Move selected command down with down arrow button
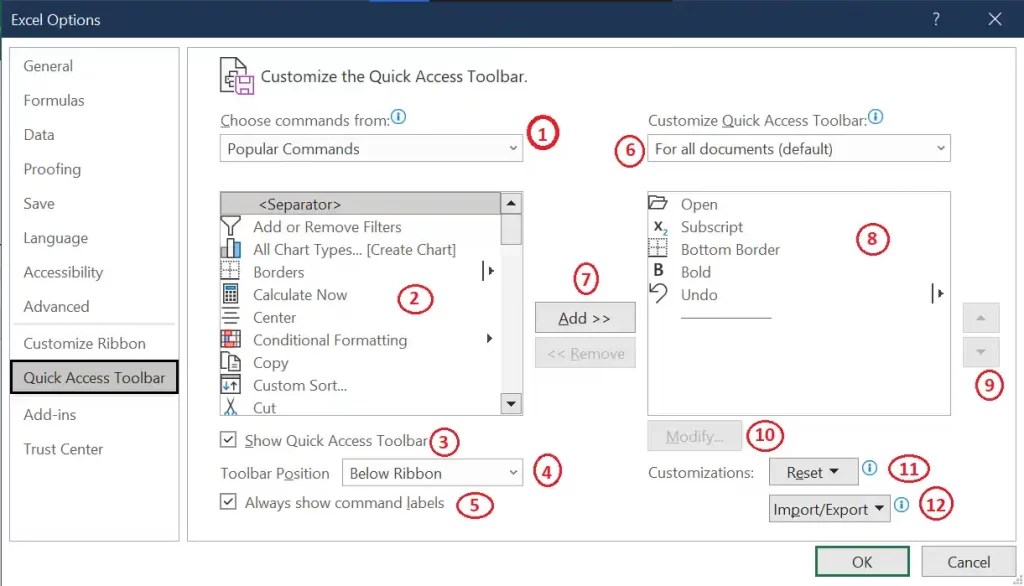 tap(981, 352)
